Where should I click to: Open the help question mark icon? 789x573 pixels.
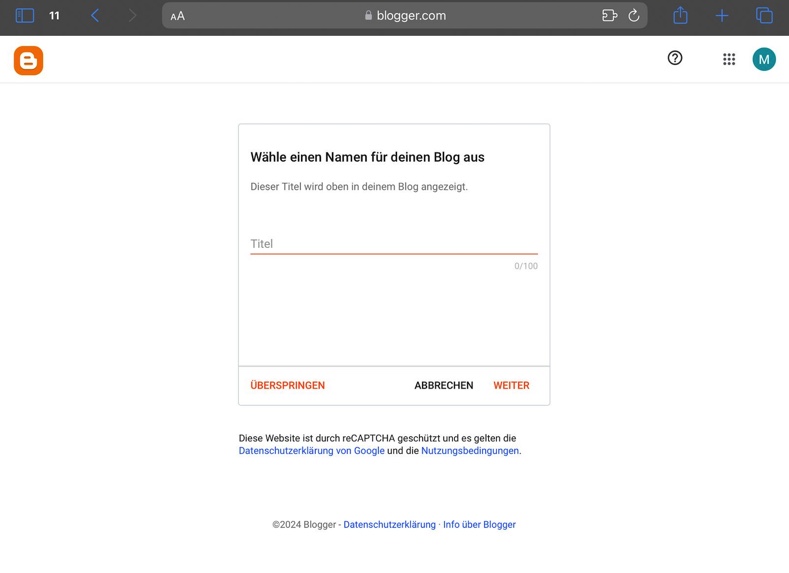tap(675, 59)
